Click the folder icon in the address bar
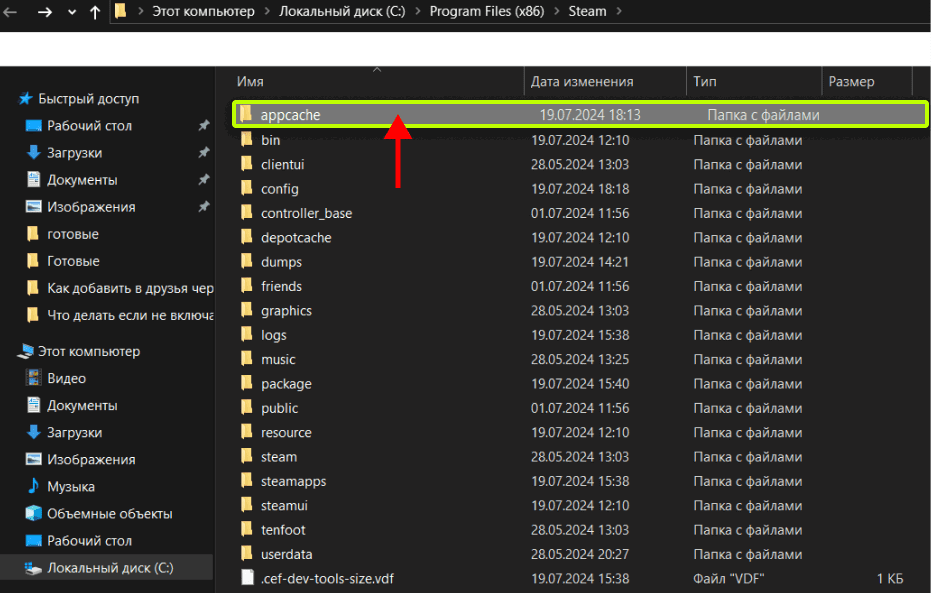The width and height of the screenshot is (931, 593). [121, 11]
